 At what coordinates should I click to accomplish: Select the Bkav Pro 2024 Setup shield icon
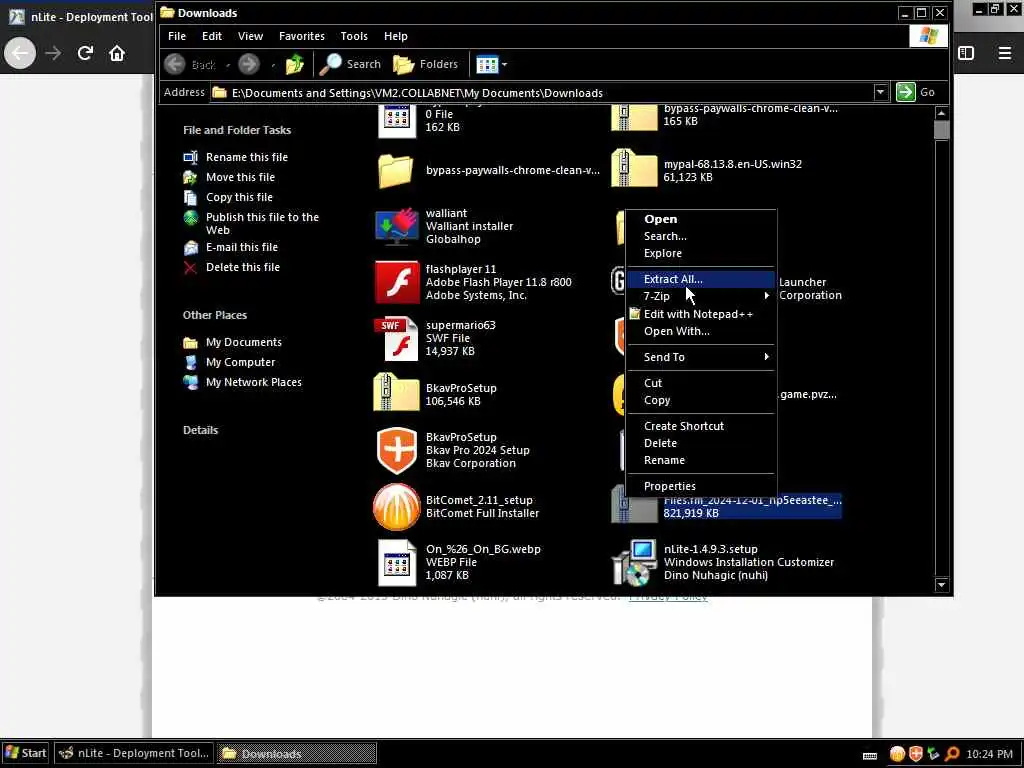(396, 451)
